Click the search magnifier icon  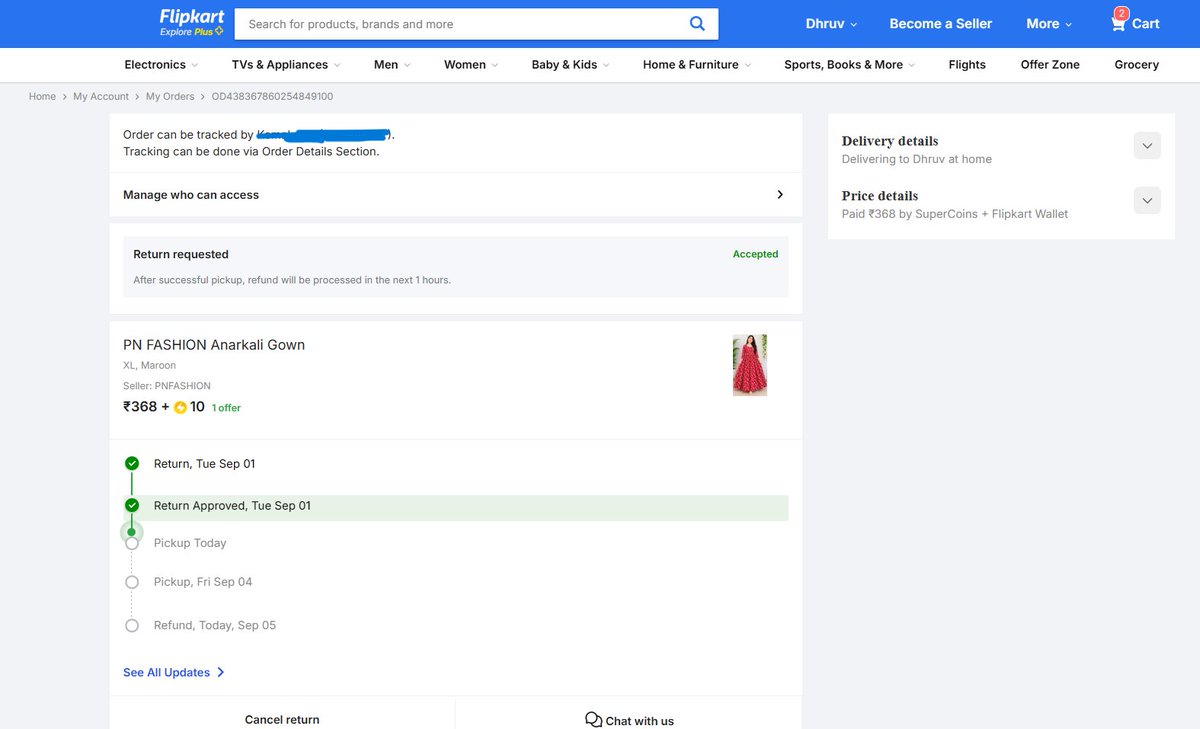[x=697, y=24]
